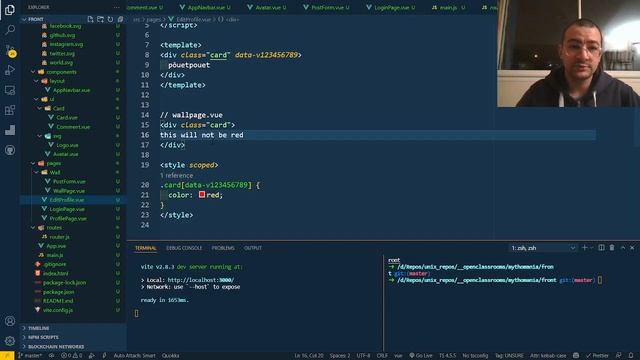Open Explorer more actions ellipsis
The image size is (640, 360).
(x=117, y=7)
